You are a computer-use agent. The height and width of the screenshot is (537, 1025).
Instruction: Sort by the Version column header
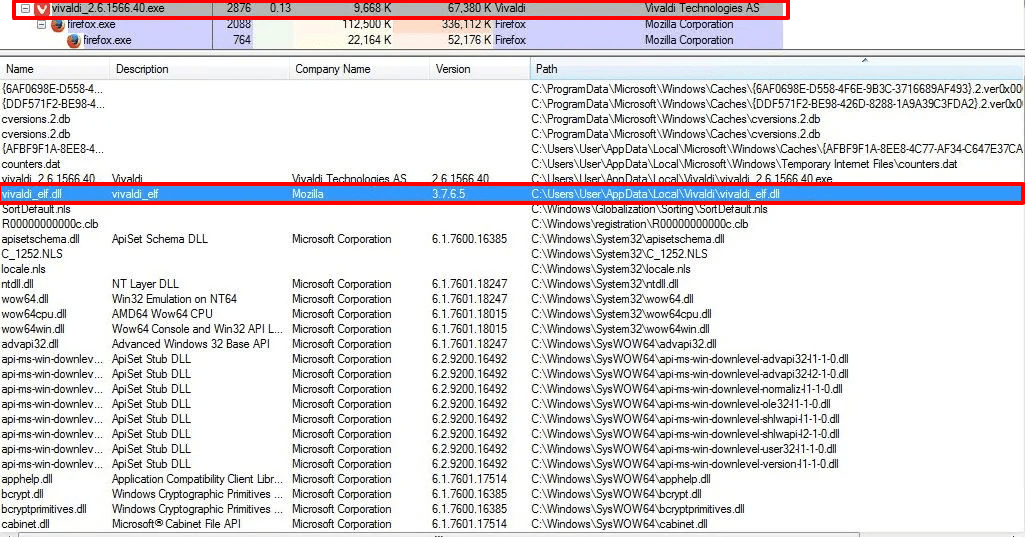click(x=479, y=69)
